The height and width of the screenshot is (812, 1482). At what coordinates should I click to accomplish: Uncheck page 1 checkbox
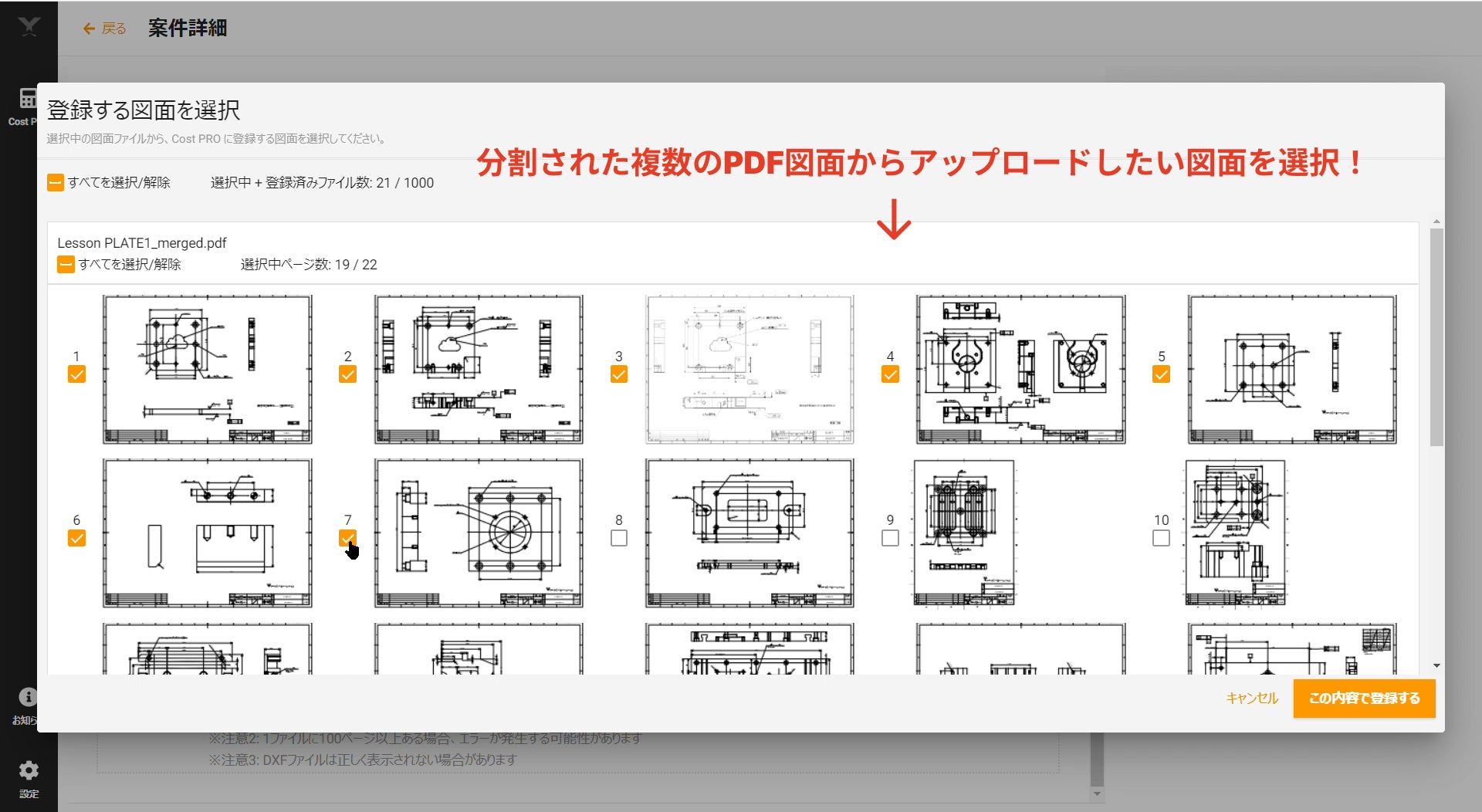[x=76, y=374]
